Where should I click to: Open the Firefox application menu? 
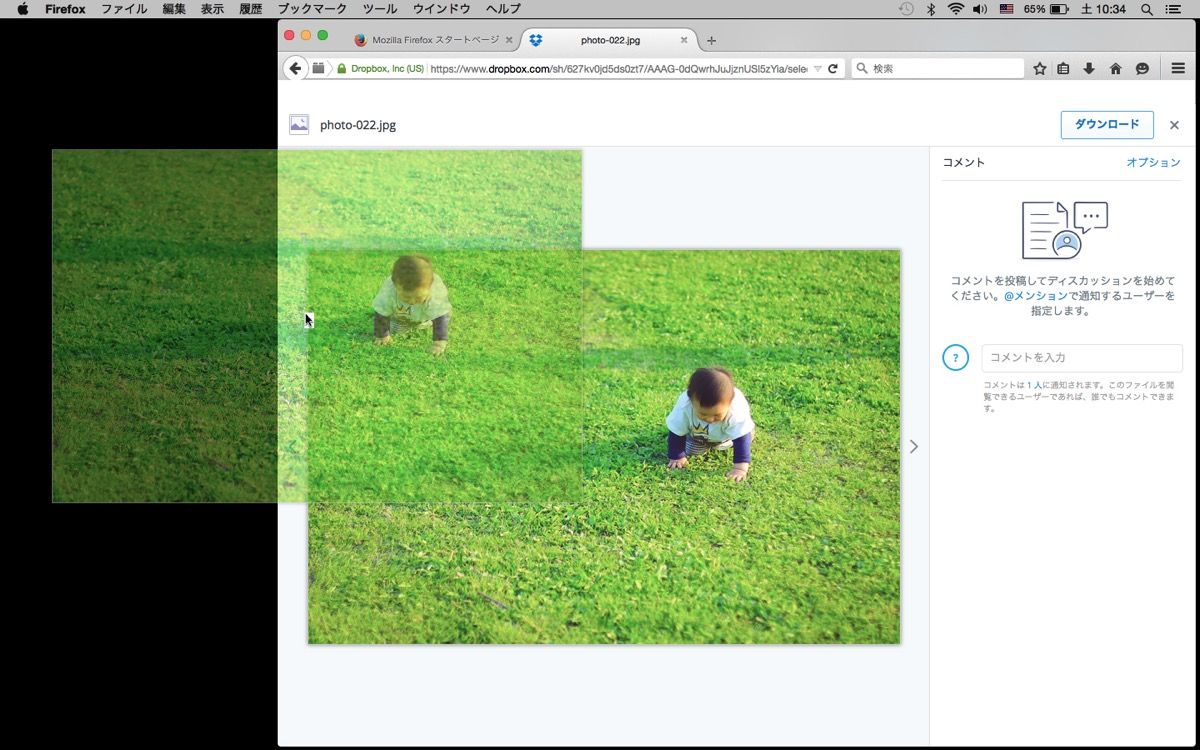click(65, 9)
